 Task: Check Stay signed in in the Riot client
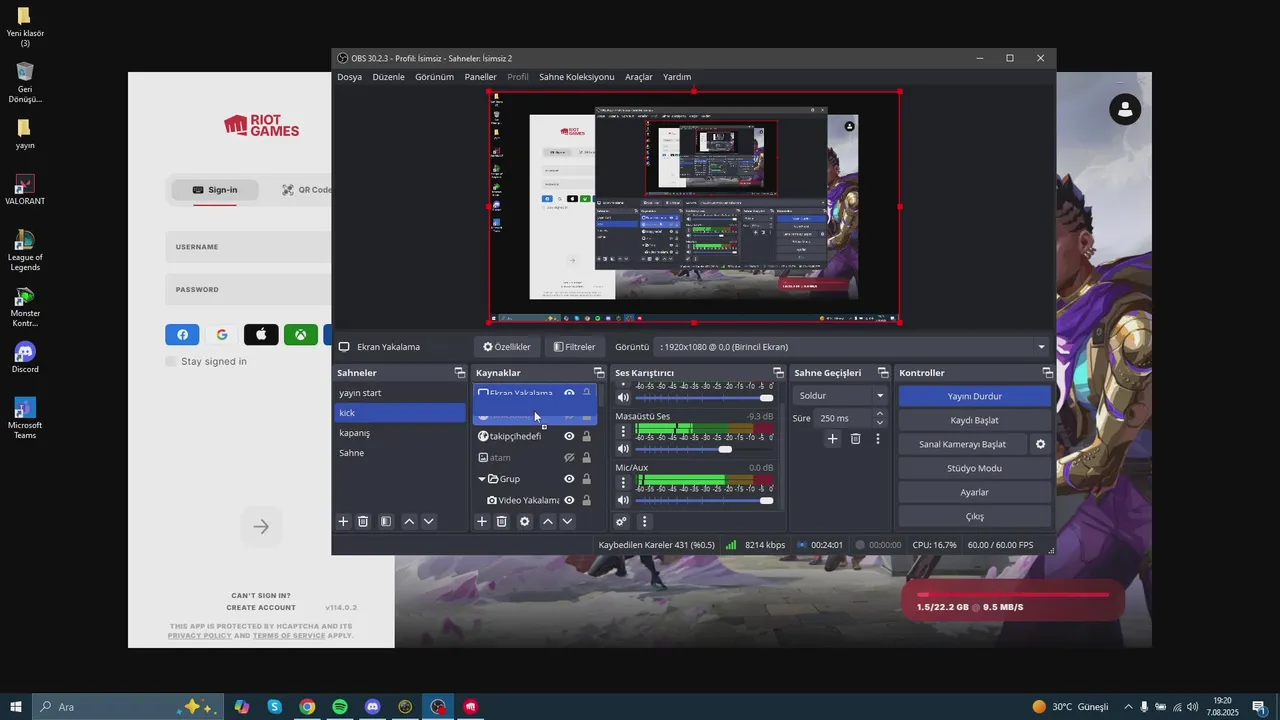[x=170, y=361]
